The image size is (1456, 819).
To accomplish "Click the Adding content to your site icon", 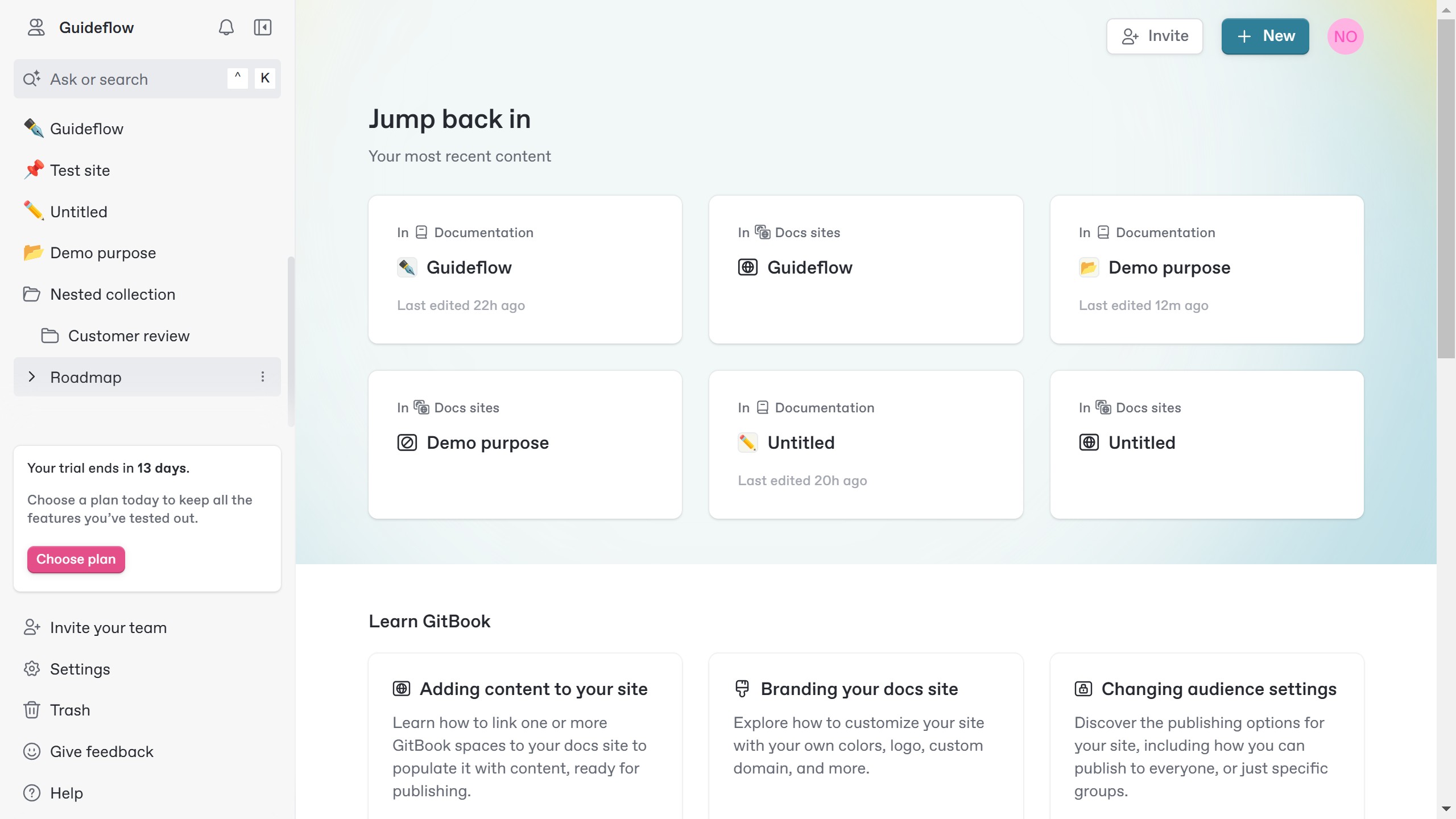I will tap(402, 689).
